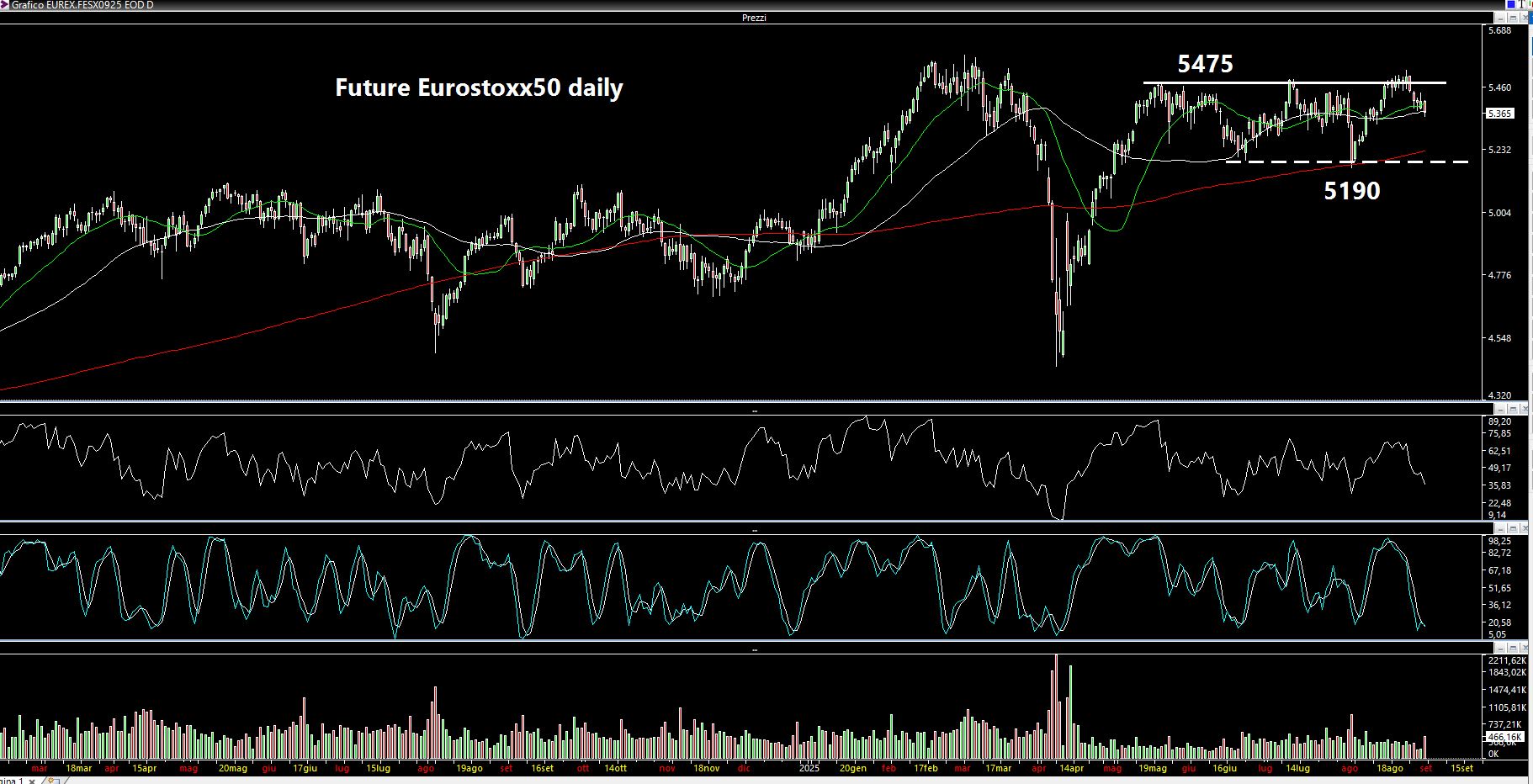The width and height of the screenshot is (1533, 784).
Task: Click the Grafico EUREX.FESX0925 EOD D title
Action: [x=82, y=5]
